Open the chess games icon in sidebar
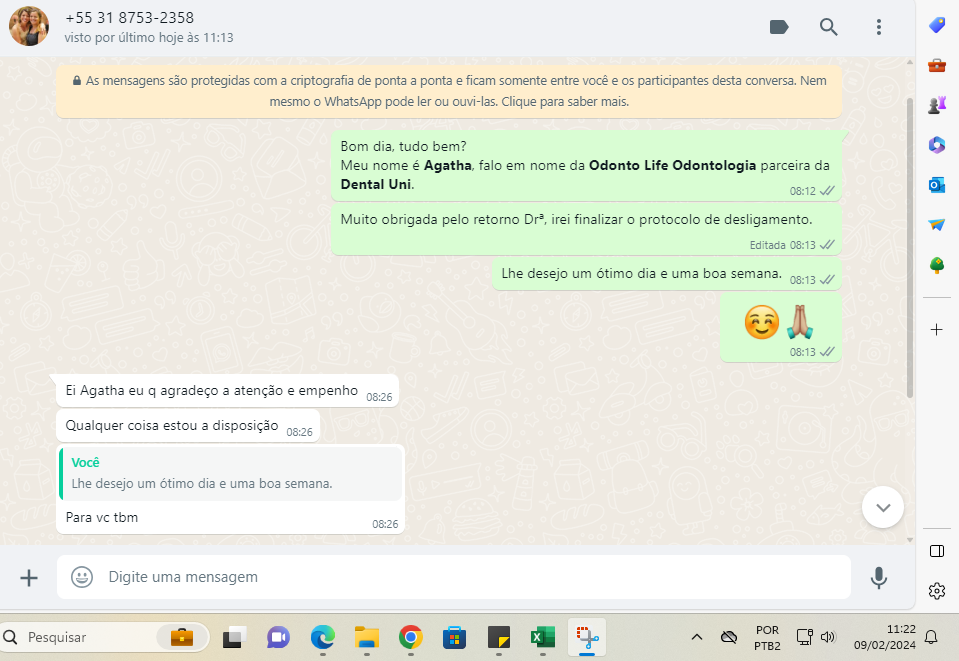This screenshot has height=661, width=959. [936, 105]
